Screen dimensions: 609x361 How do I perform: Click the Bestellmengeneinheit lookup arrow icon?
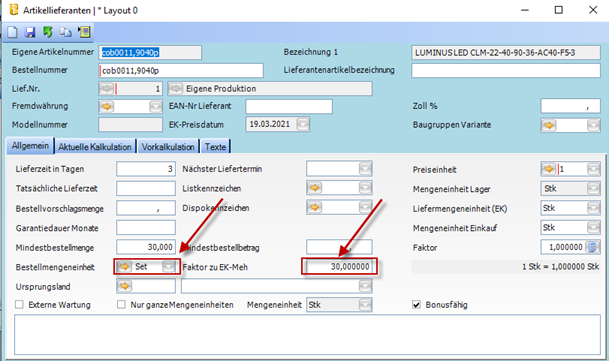(x=124, y=267)
